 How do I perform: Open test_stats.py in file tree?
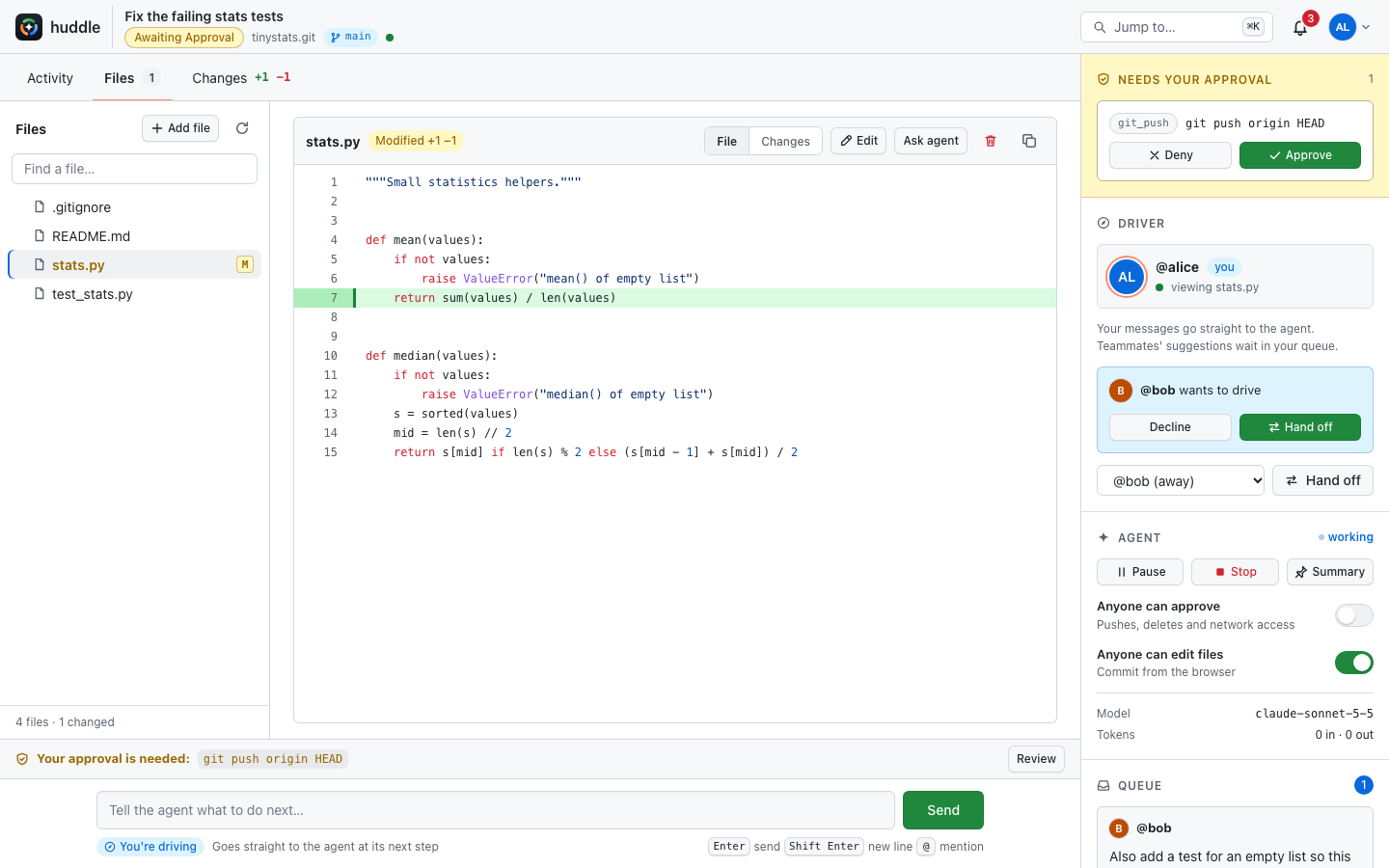click(x=134, y=294)
